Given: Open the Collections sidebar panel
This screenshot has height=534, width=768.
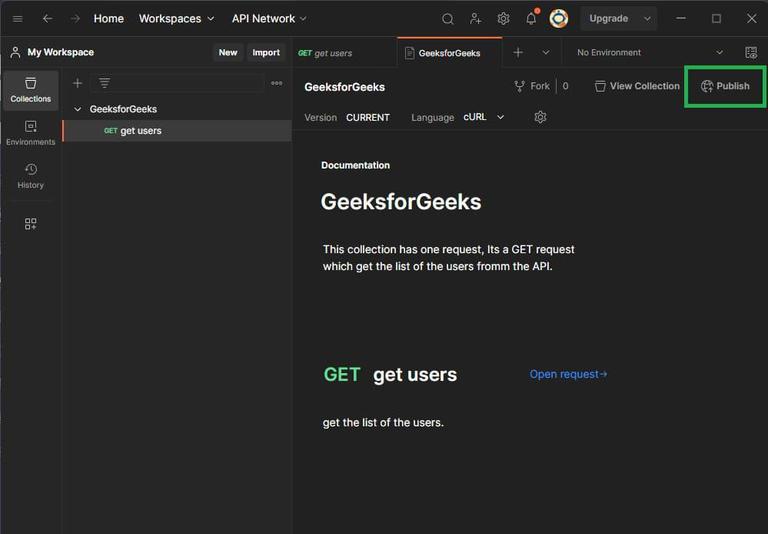Looking at the screenshot, I should point(30,90).
